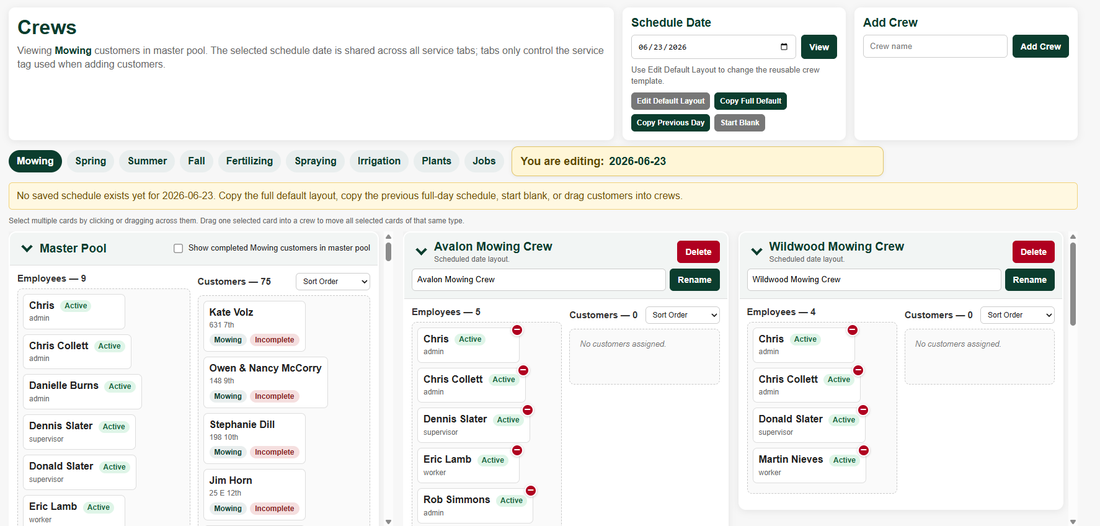Open the calendar picker in Schedule Date
This screenshot has width=1100, height=526.
point(784,47)
